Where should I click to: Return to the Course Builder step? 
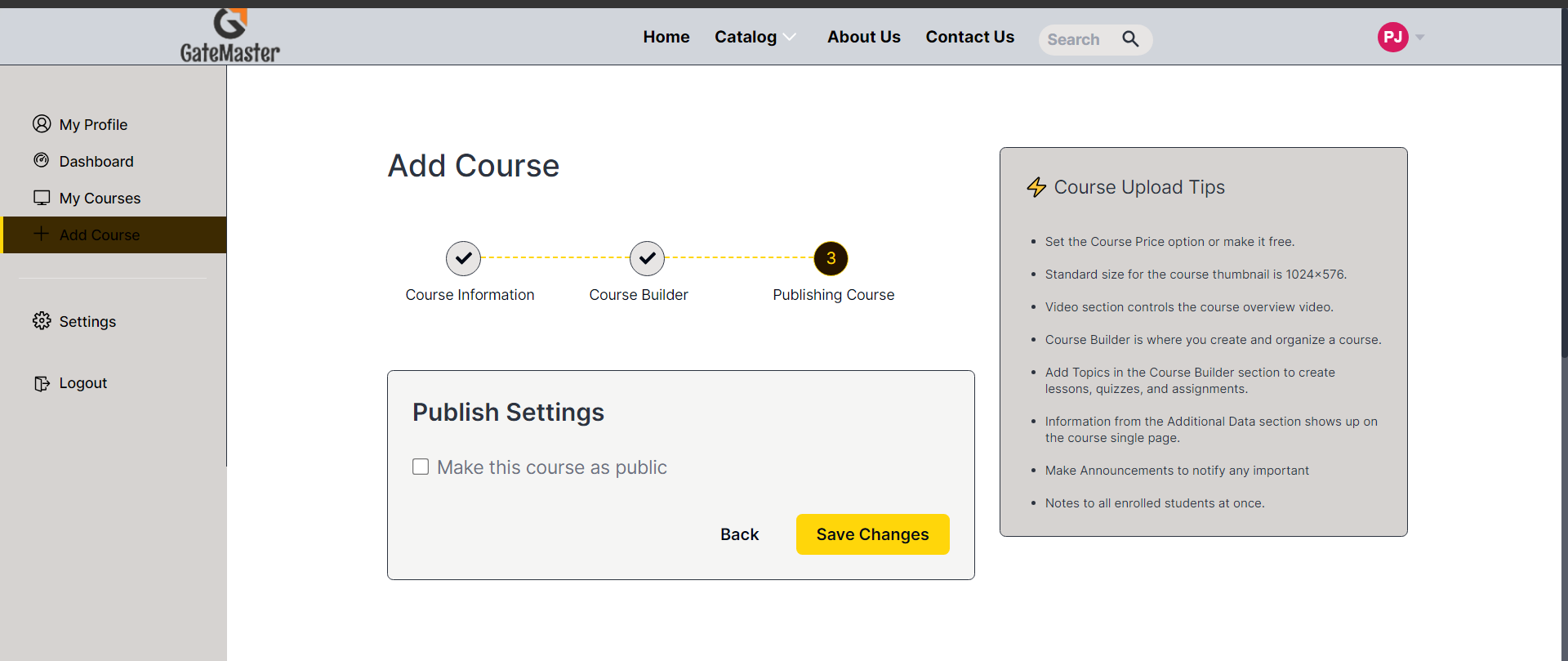pyautogui.click(x=647, y=258)
